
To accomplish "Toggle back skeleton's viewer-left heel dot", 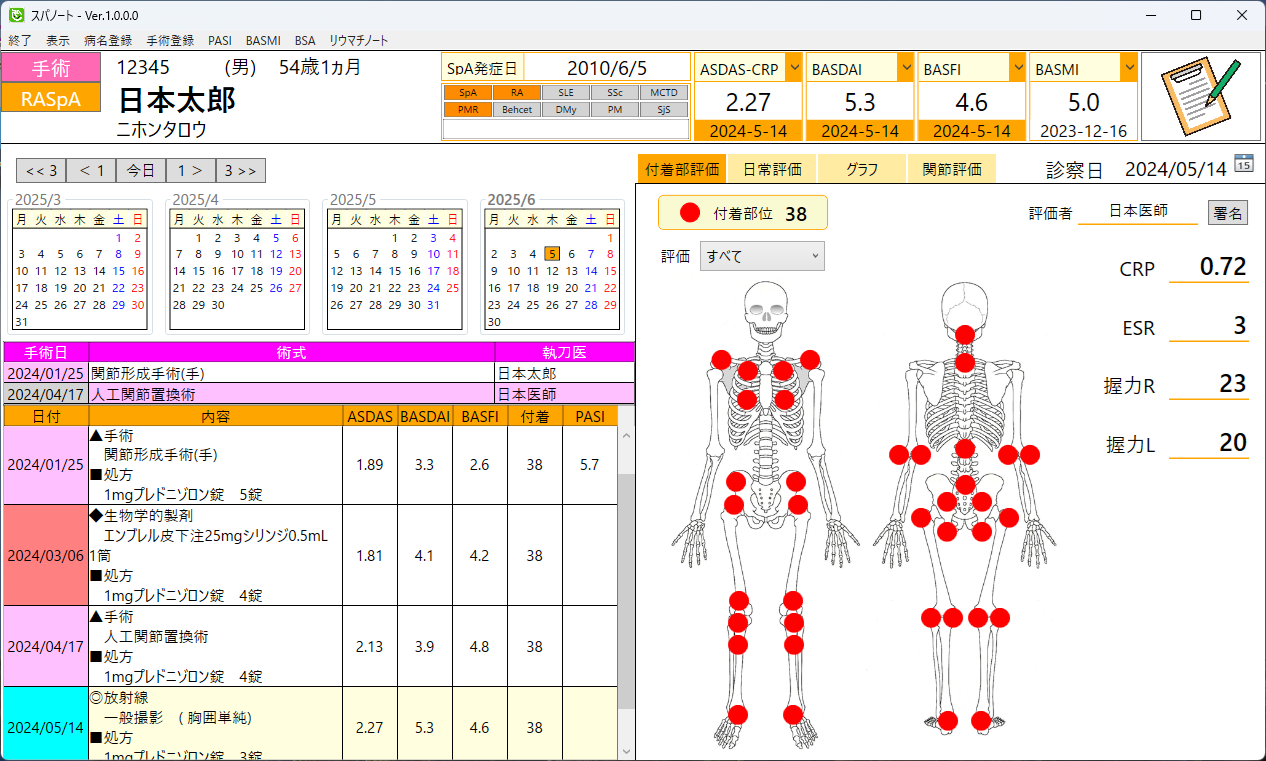I will [948, 720].
